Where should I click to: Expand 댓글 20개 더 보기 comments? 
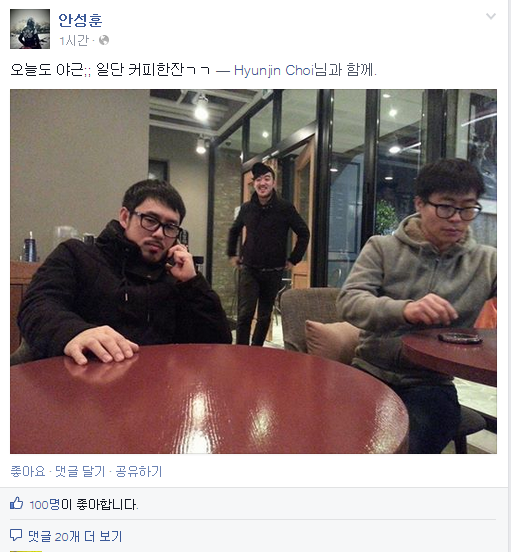[x=75, y=536]
